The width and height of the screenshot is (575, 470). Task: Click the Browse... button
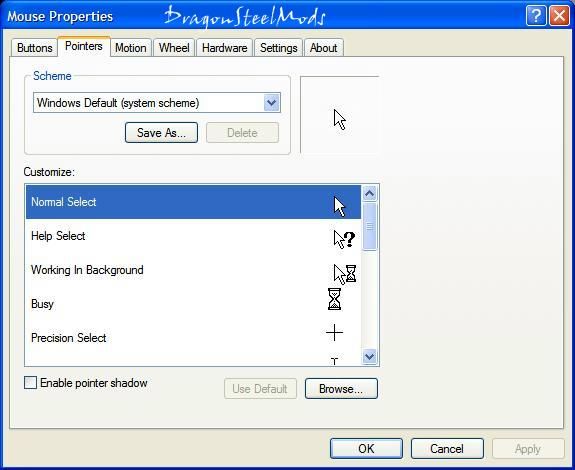341,389
